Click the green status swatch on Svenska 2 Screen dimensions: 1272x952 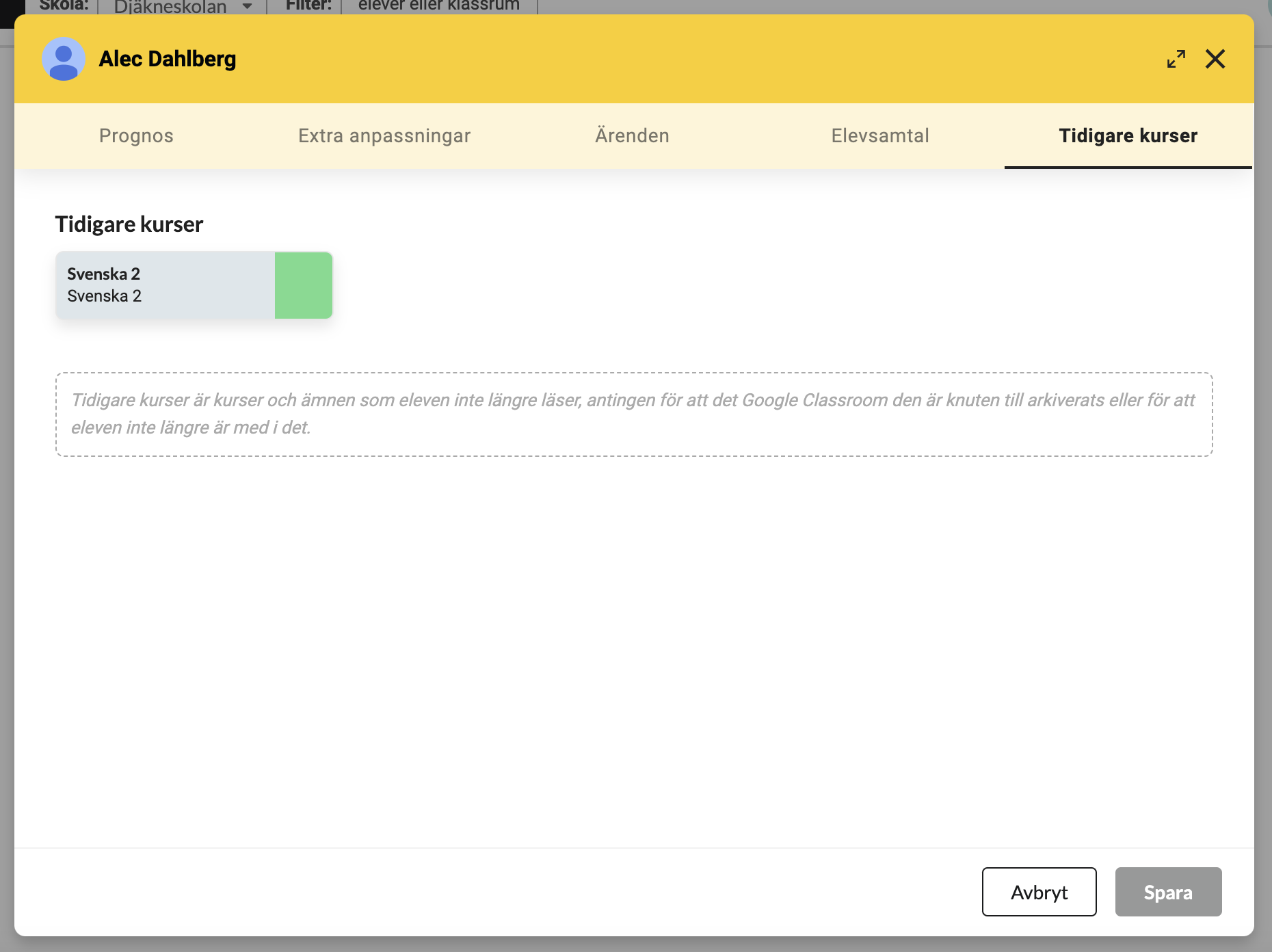(304, 285)
